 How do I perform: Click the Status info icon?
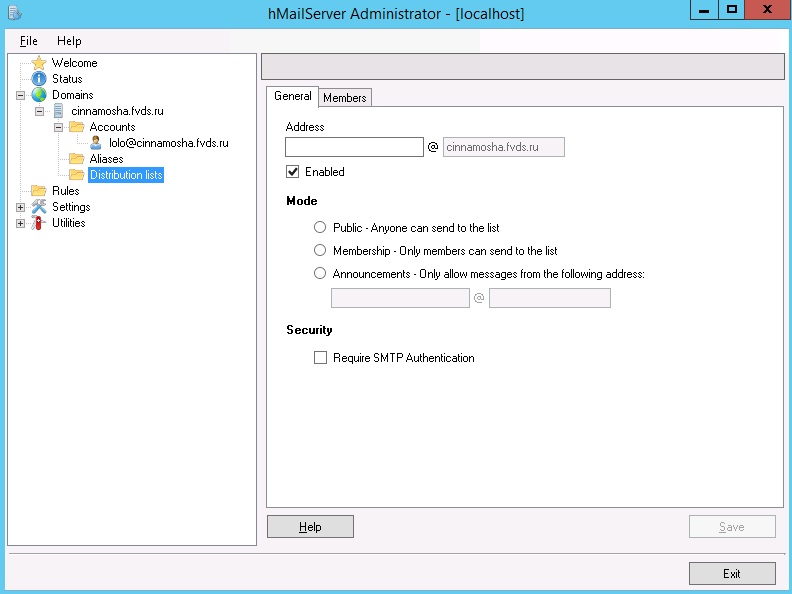39,79
